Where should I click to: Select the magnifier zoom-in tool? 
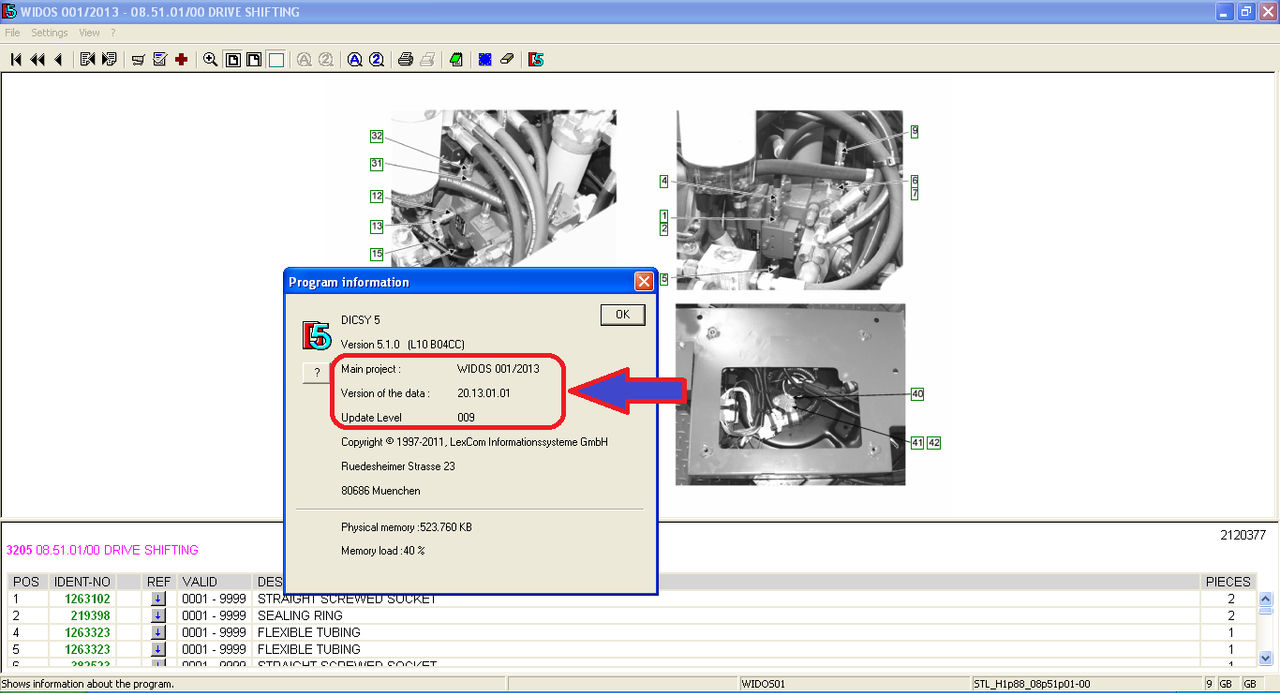point(210,60)
